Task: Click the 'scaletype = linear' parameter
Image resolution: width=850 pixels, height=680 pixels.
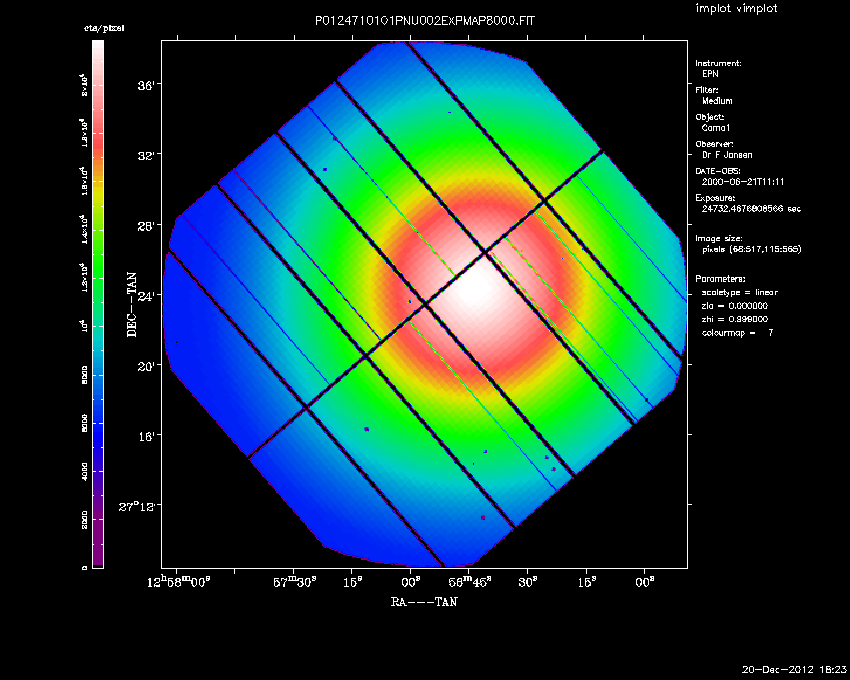Action: pyautogui.click(x=740, y=292)
